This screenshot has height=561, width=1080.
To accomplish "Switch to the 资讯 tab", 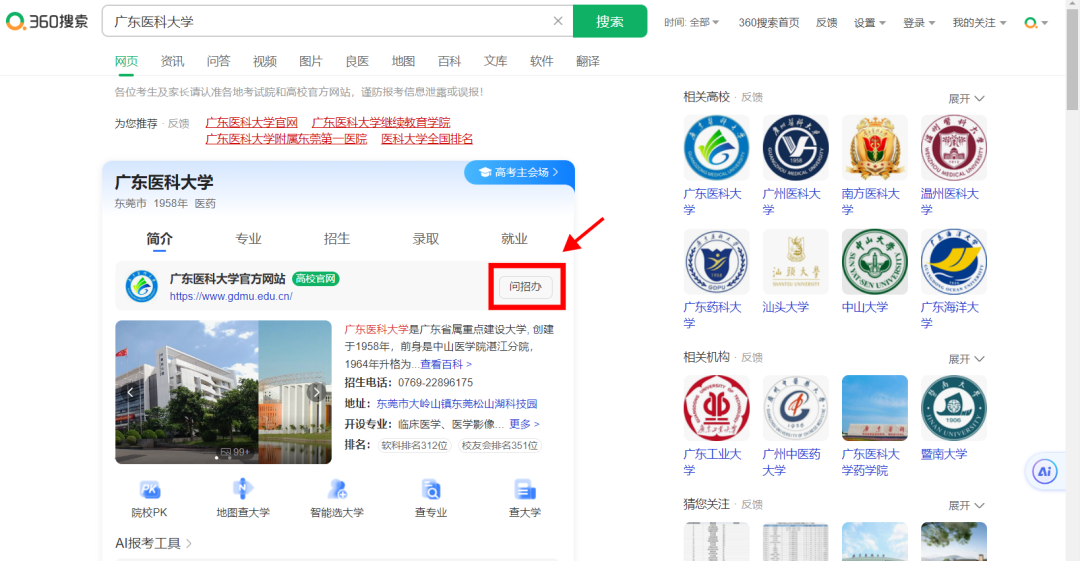I will 172,61.
